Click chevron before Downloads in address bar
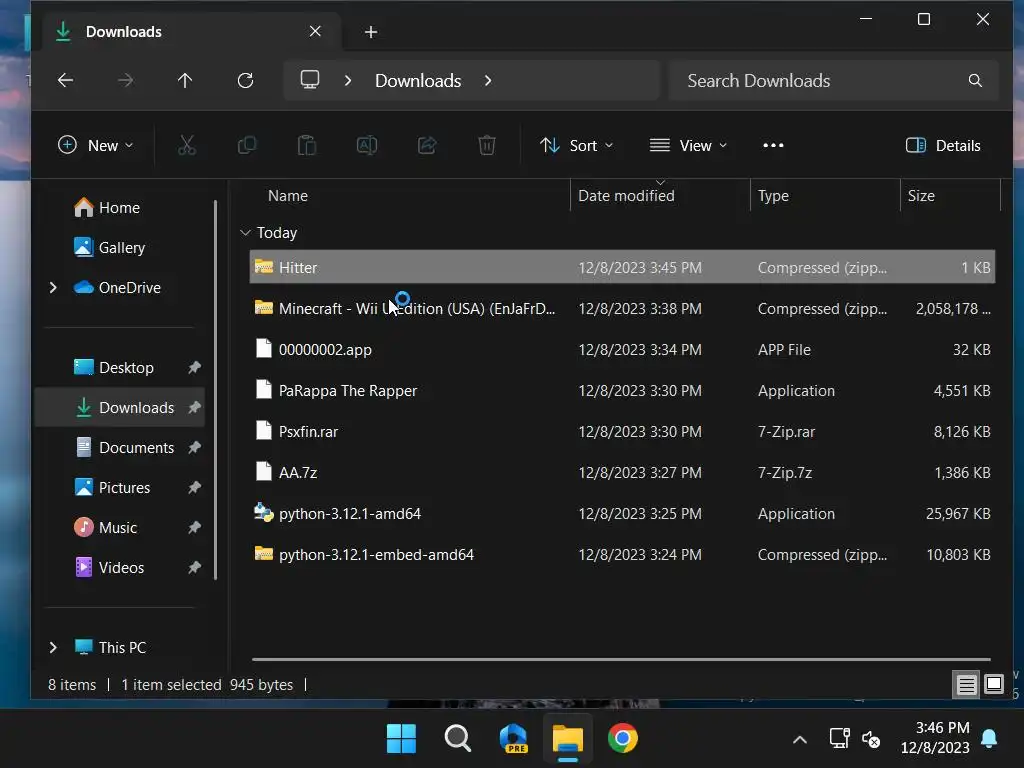The height and width of the screenshot is (768, 1024). coord(348,80)
